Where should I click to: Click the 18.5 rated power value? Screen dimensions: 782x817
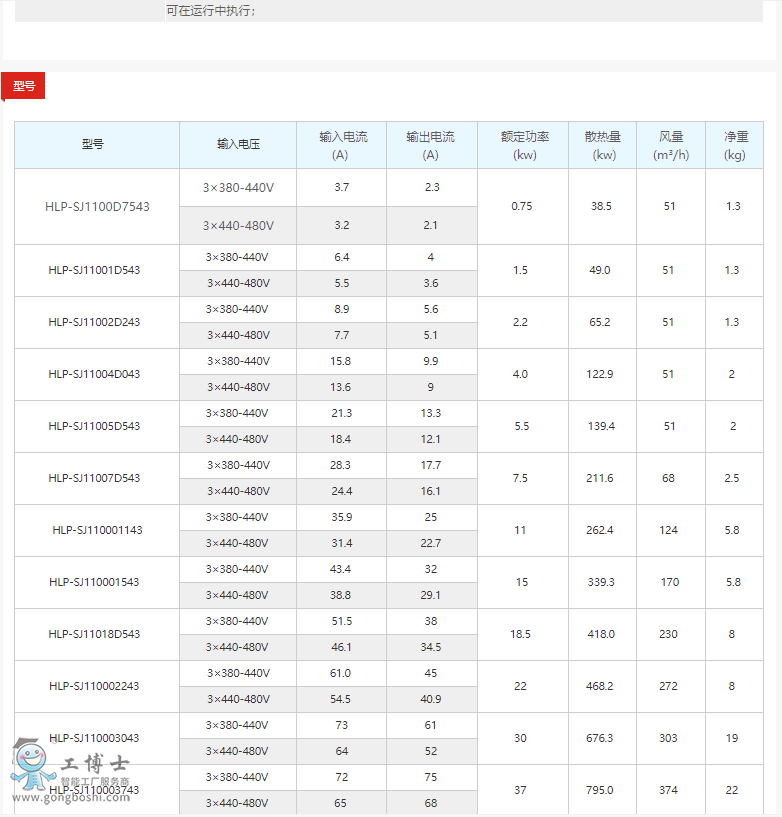pyautogui.click(x=520, y=634)
